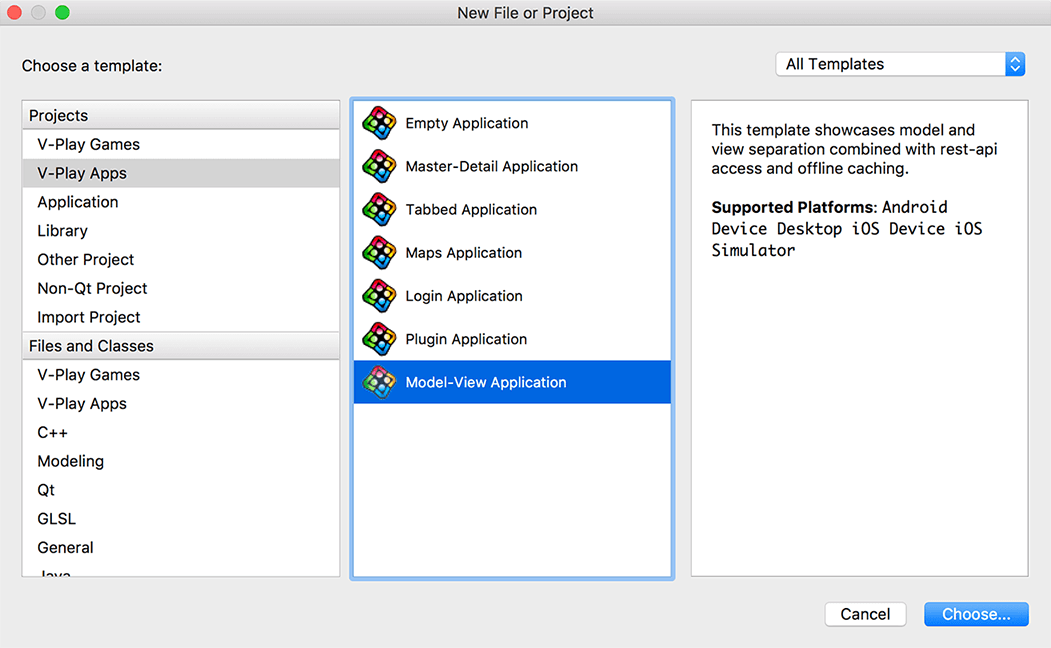Choose Other Project category

pos(181,259)
